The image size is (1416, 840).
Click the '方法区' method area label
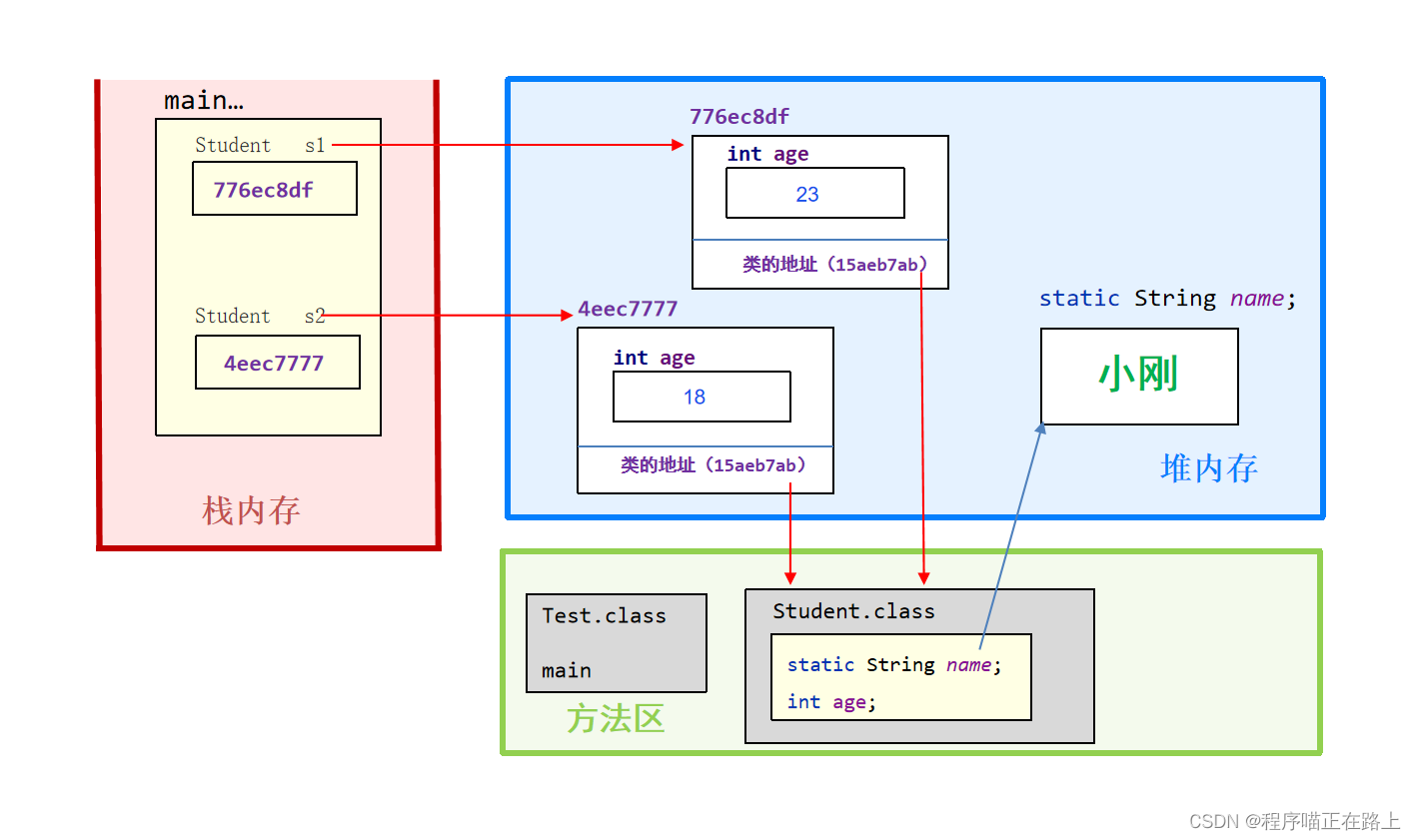click(x=616, y=718)
